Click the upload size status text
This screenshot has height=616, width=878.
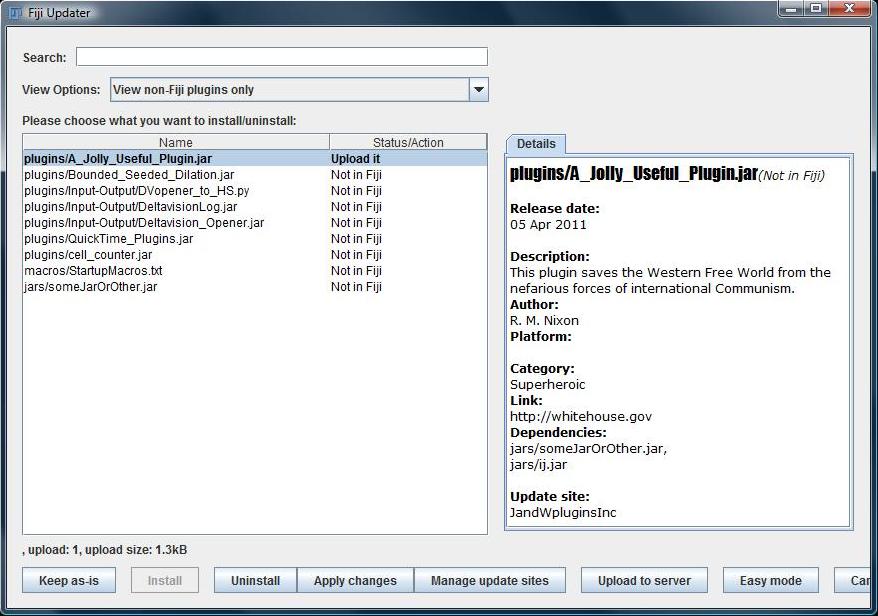pos(104,550)
